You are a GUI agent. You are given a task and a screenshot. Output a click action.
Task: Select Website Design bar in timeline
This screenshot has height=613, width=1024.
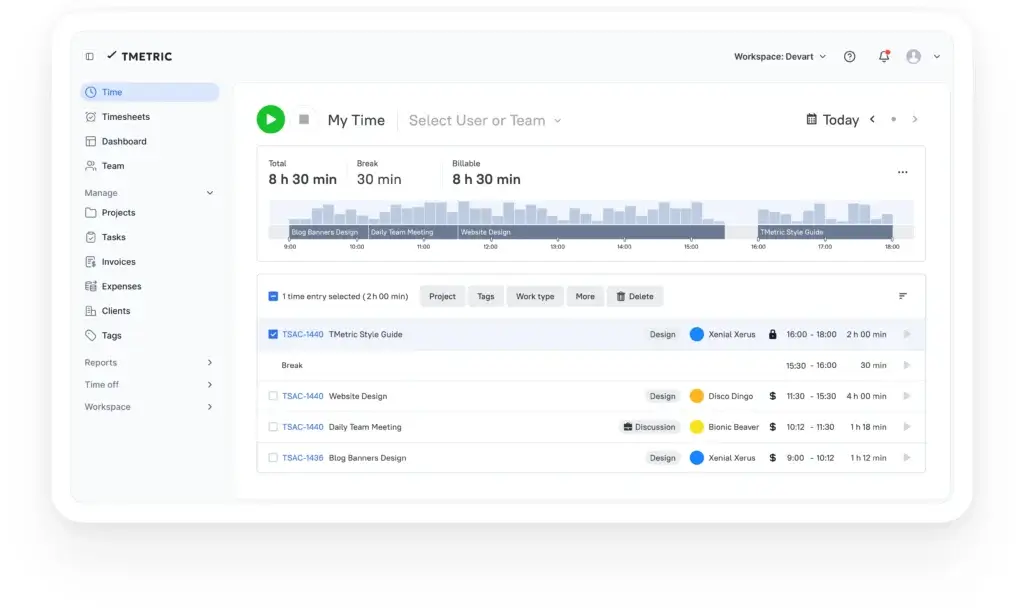click(x=591, y=232)
